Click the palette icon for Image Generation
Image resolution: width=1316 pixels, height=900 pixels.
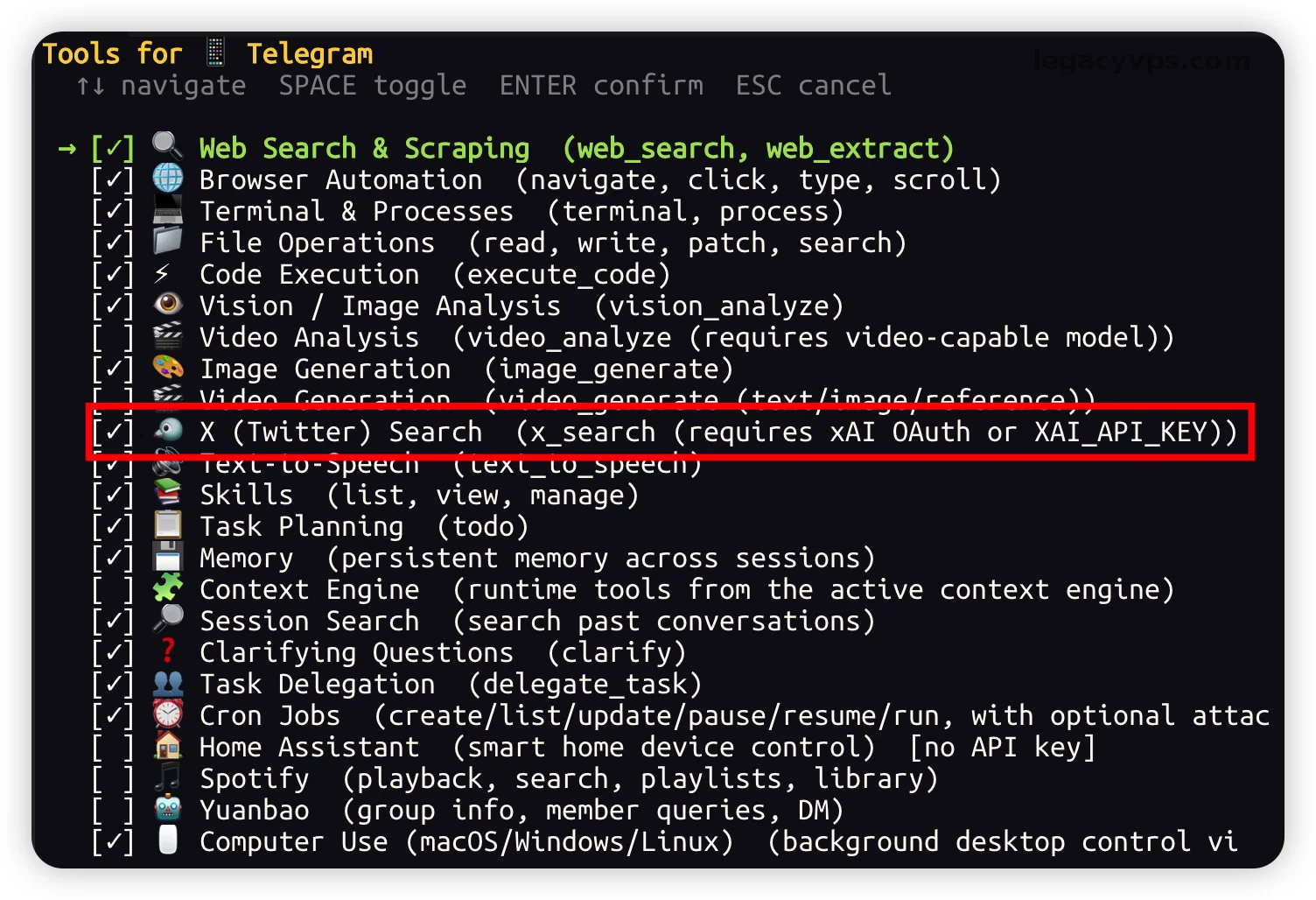click(x=167, y=367)
